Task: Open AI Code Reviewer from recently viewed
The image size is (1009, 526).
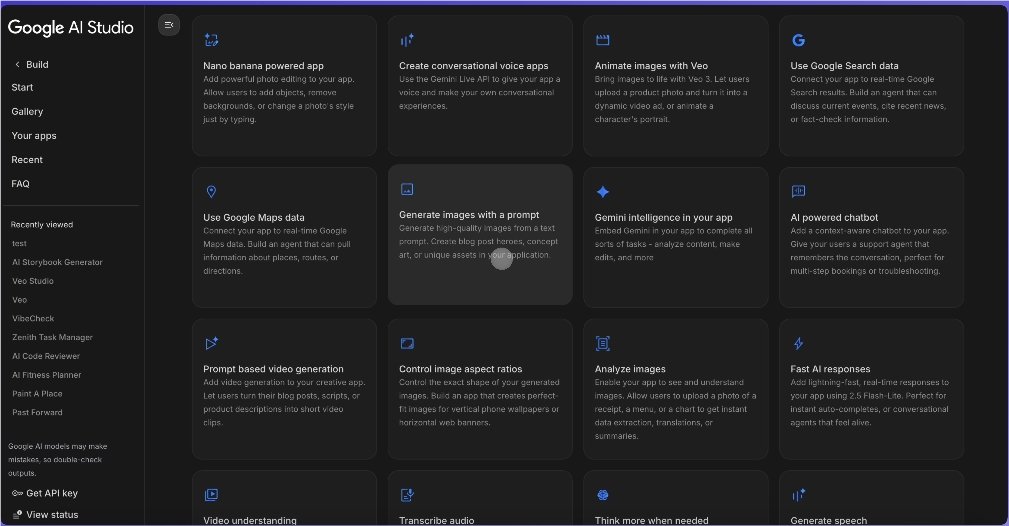Action: coord(46,356)
